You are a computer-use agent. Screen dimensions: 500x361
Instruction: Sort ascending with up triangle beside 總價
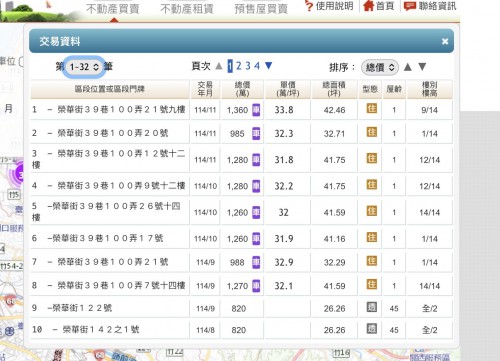point(407,67)
